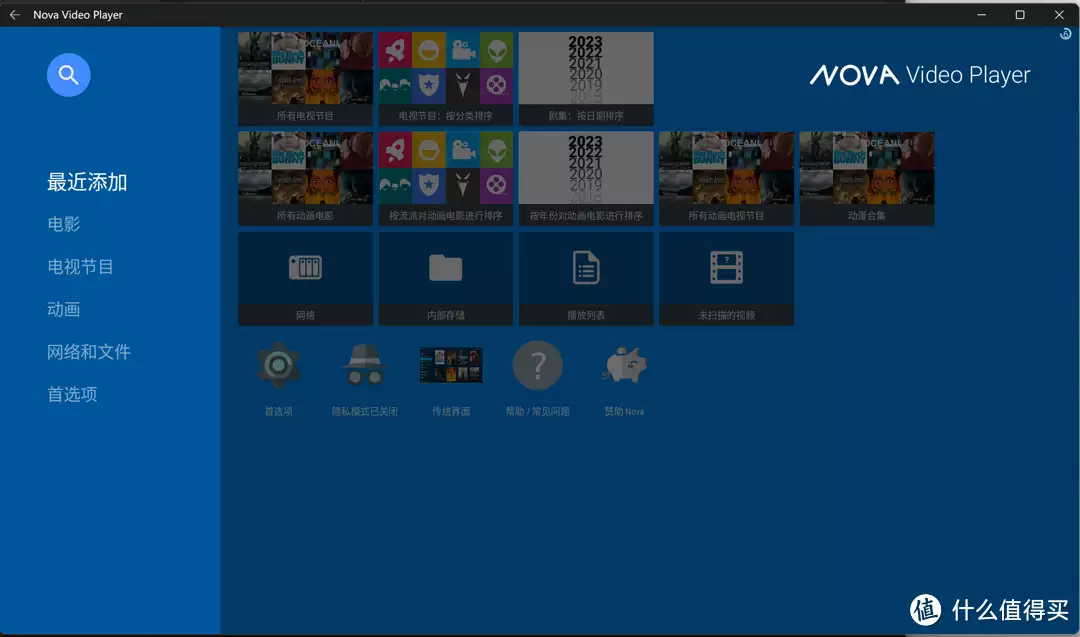Open the 未扫描的视频 tile

click(x=727, y=278)
